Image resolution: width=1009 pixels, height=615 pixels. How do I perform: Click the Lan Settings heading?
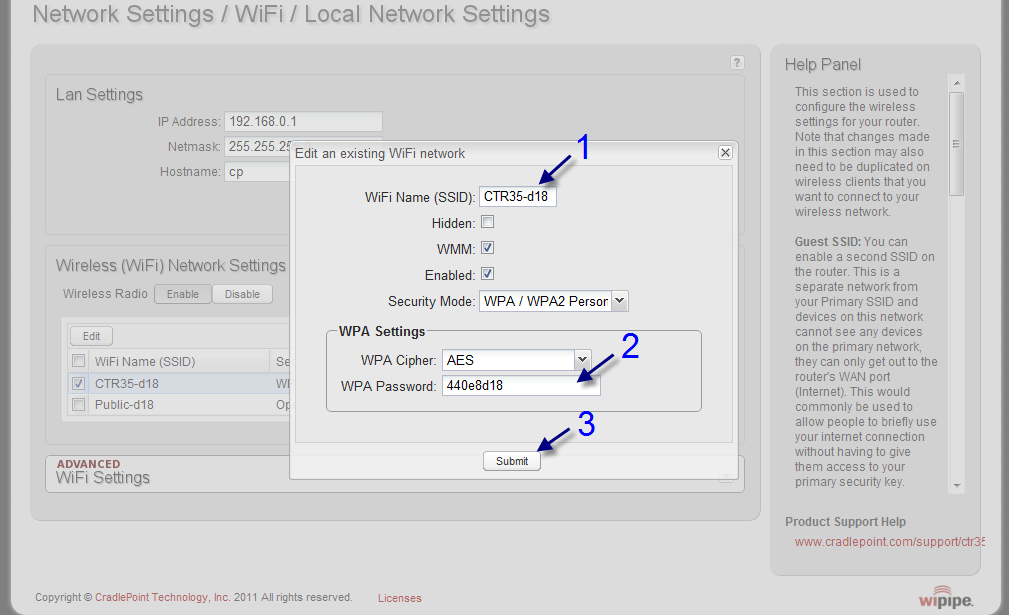point(99,95)
